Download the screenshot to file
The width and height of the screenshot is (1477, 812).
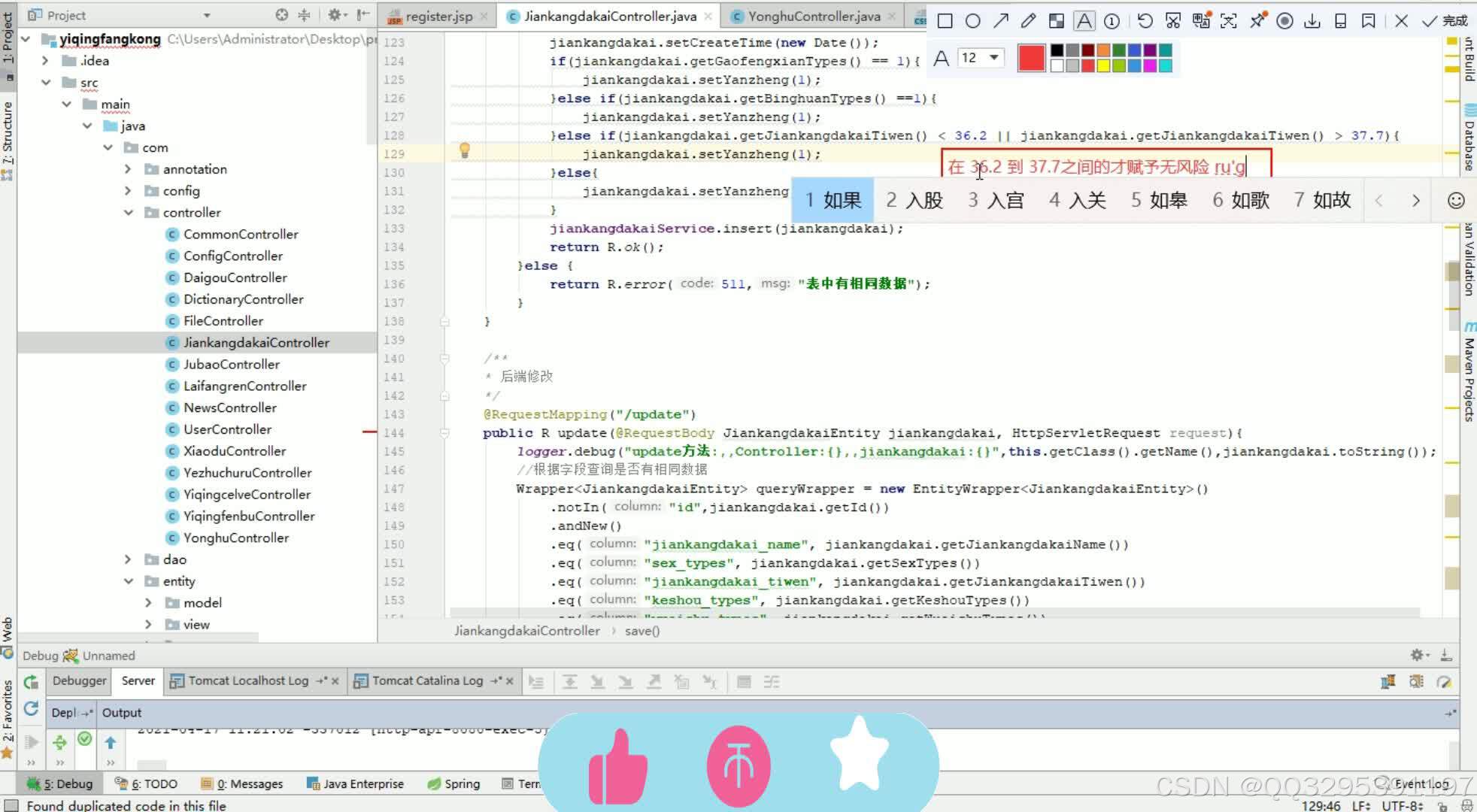pos(1312,21)
